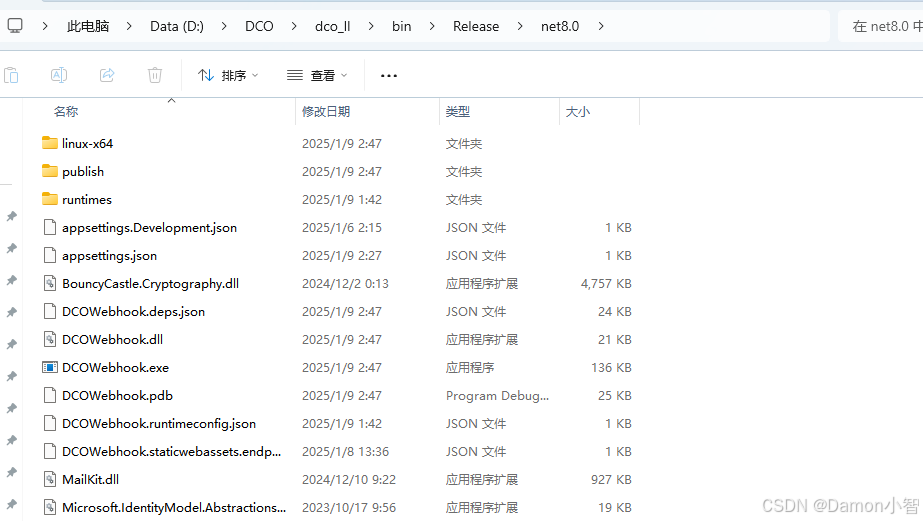Click the Delete trash icon in toolbar
Viewport: 923px width, 521px height.
coord(155,75)
